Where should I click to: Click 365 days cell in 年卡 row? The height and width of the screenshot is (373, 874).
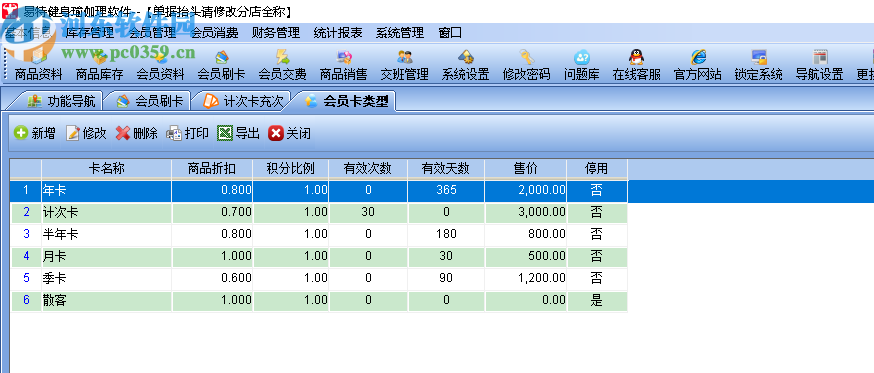point(446,190)
